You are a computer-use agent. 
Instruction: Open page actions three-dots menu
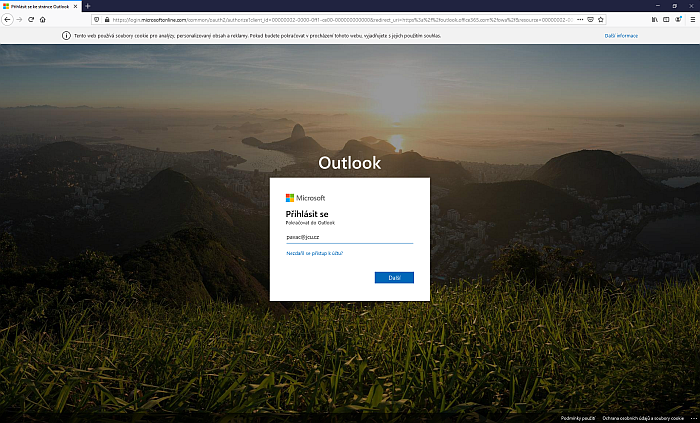tap(580, 20)
